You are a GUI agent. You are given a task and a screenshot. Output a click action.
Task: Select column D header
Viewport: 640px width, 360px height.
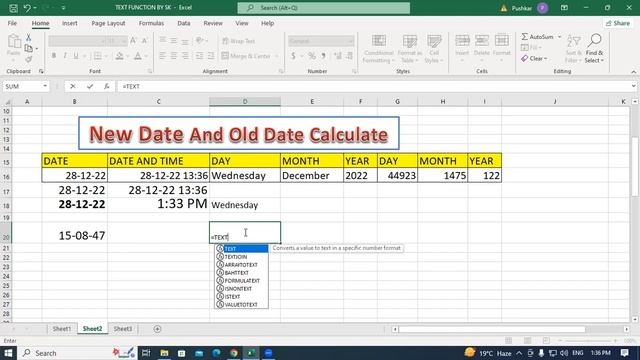pyautogui.click(x=245, y=102)
